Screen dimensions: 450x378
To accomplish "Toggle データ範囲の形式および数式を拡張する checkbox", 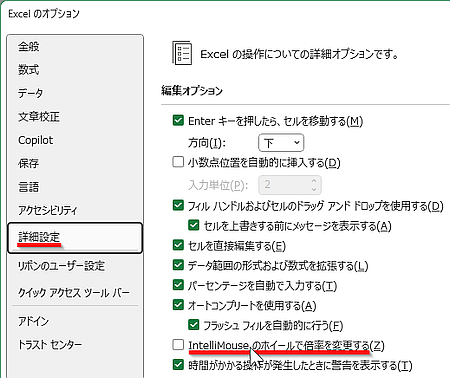I will [x=178, y=265].
